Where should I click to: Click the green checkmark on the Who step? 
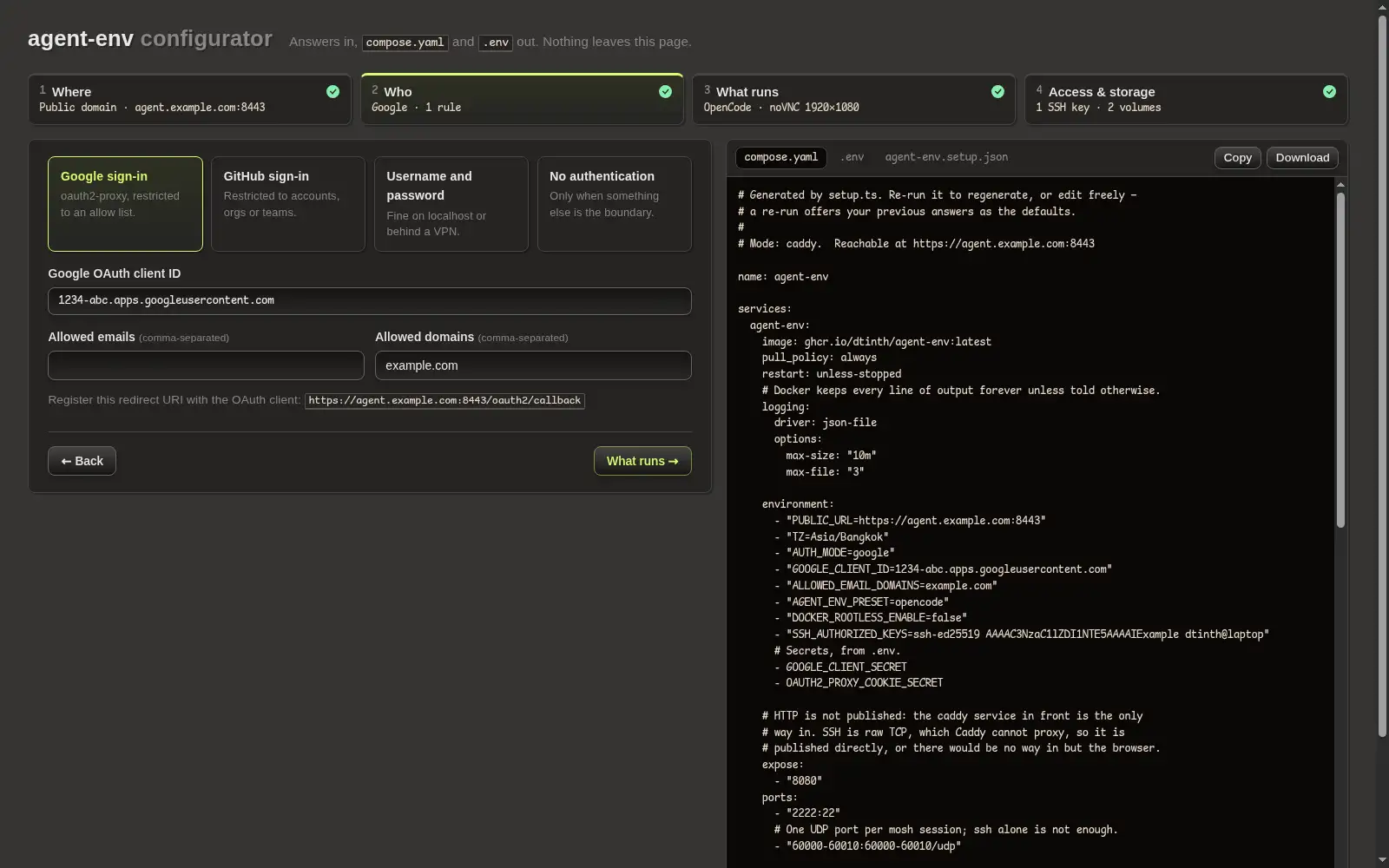point(665,92)
